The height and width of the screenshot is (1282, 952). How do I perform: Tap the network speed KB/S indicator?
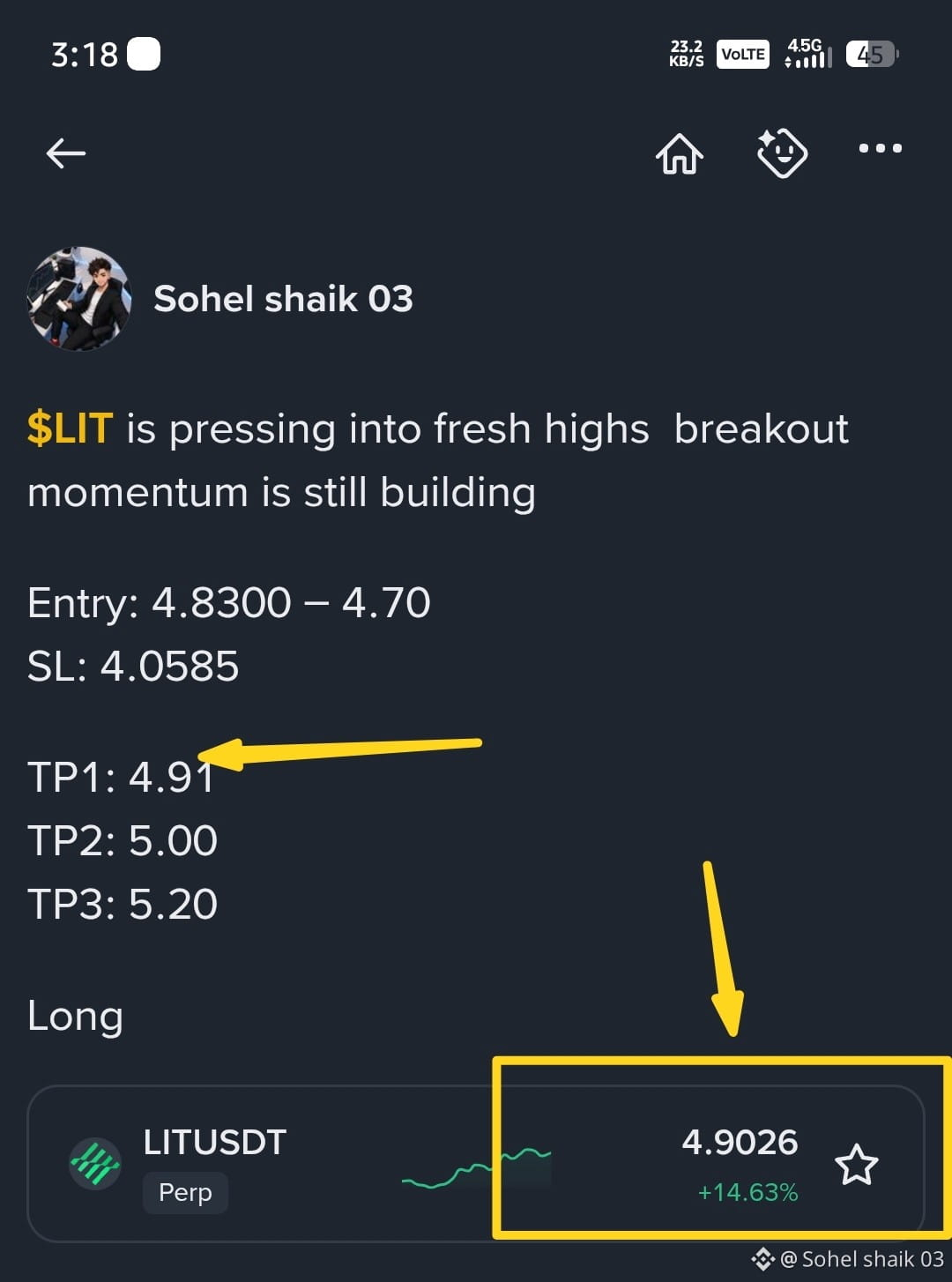point(687,53)
